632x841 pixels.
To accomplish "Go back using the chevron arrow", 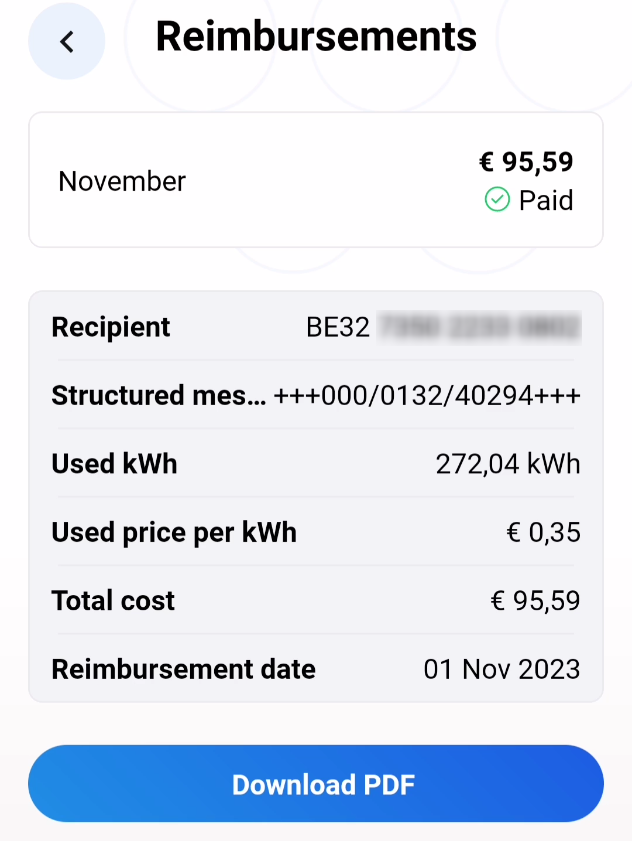I will click(66, 41).
